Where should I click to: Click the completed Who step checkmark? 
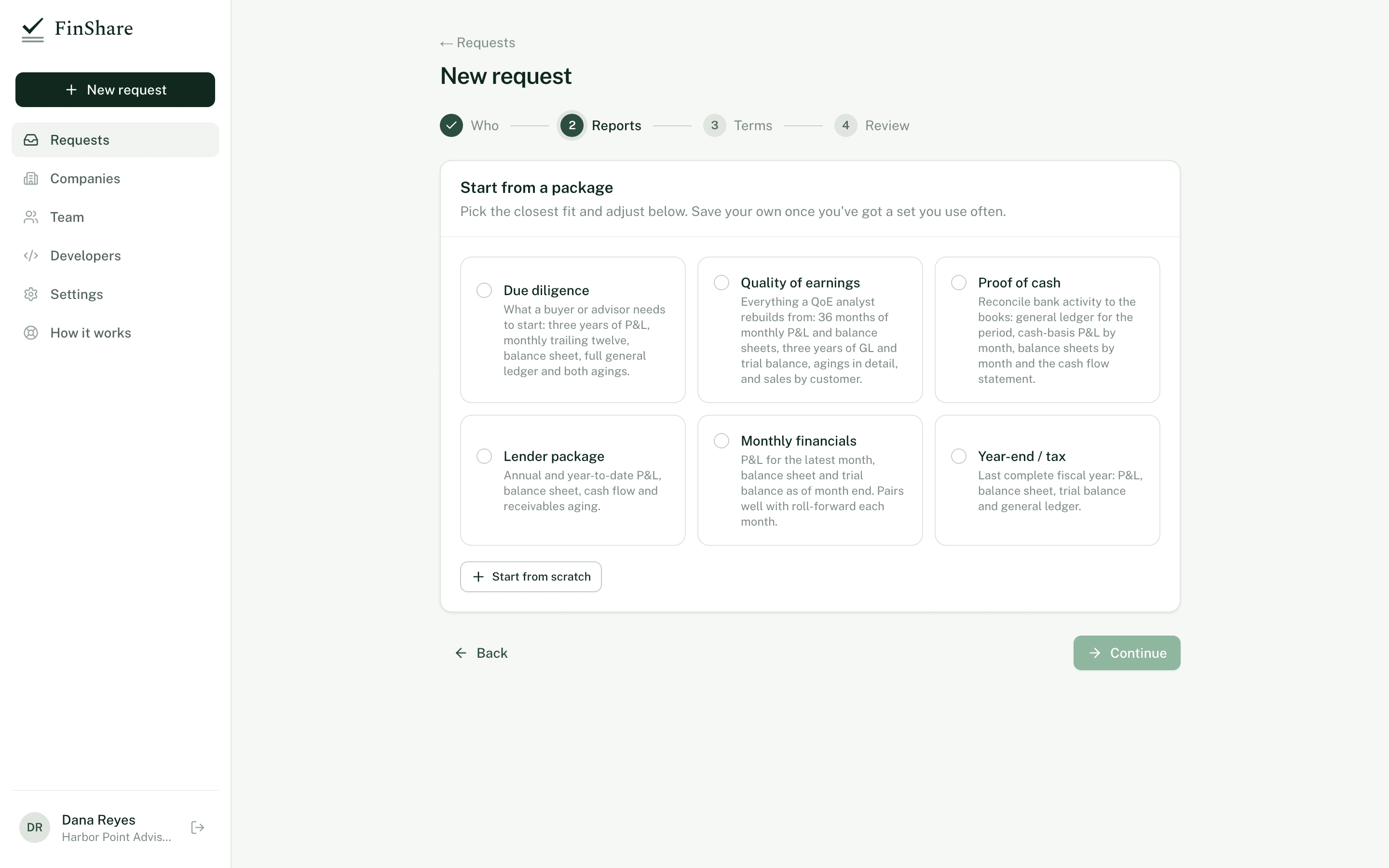tap(451, 125)
